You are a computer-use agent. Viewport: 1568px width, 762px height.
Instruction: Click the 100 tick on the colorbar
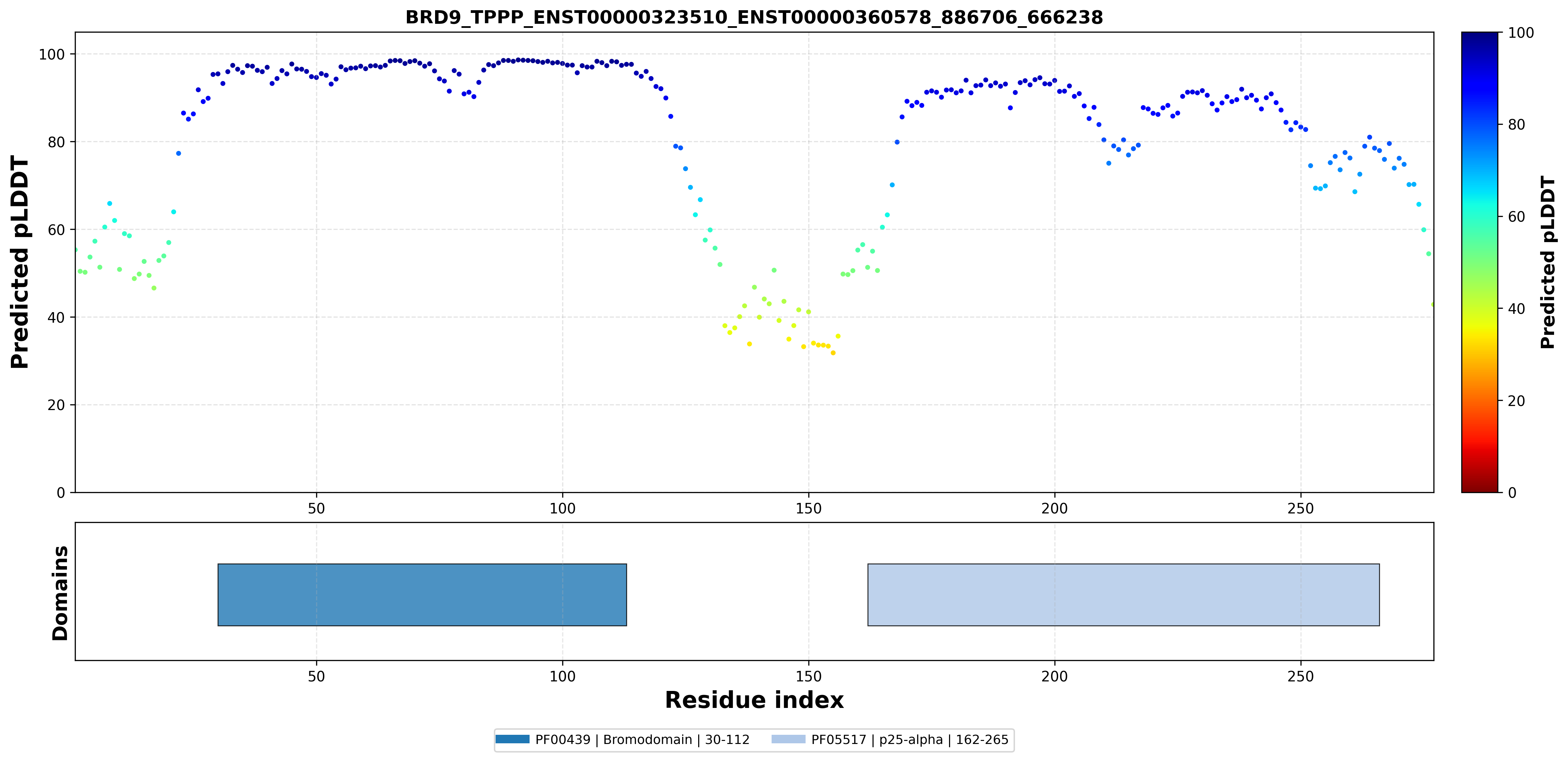click(x=1520, y=33)
